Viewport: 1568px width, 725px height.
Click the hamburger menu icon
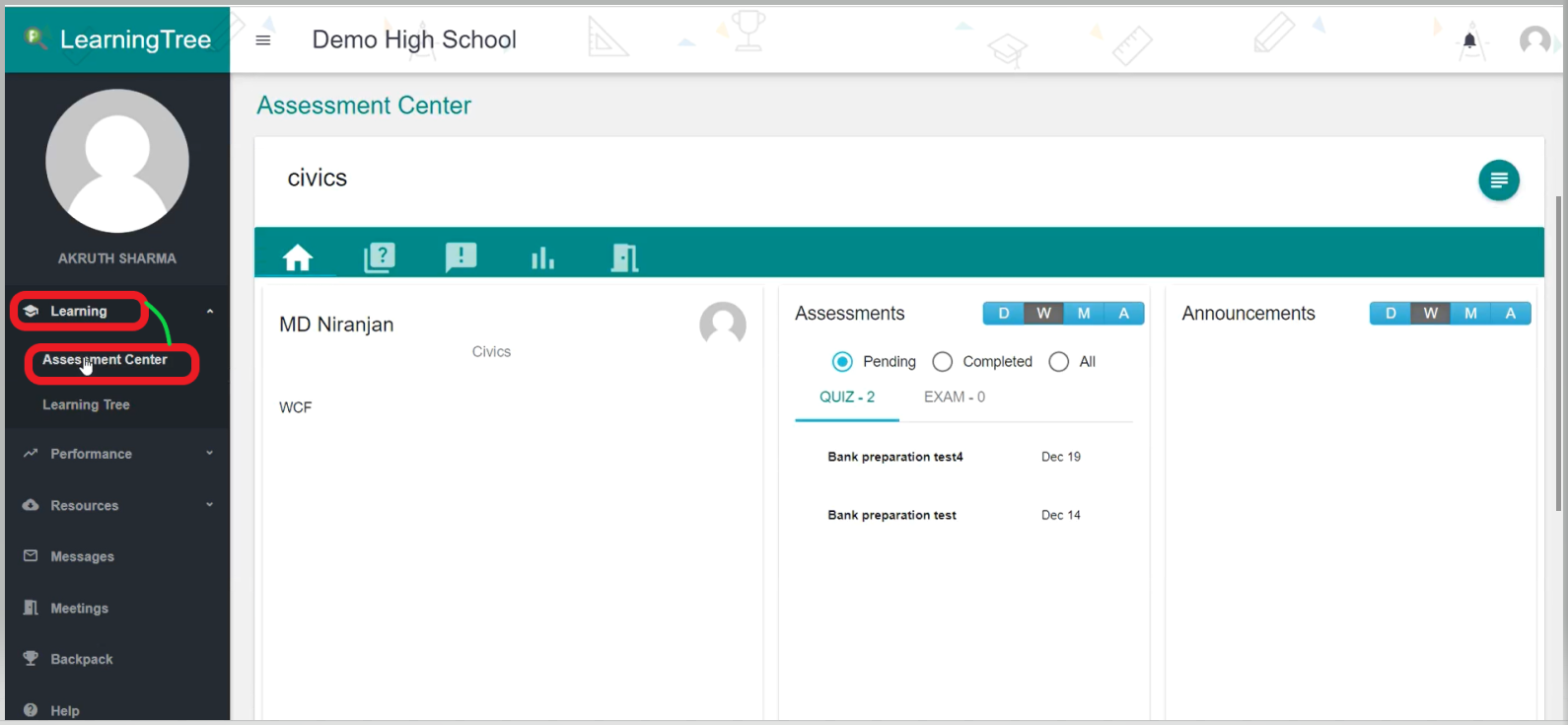(263, 40)
